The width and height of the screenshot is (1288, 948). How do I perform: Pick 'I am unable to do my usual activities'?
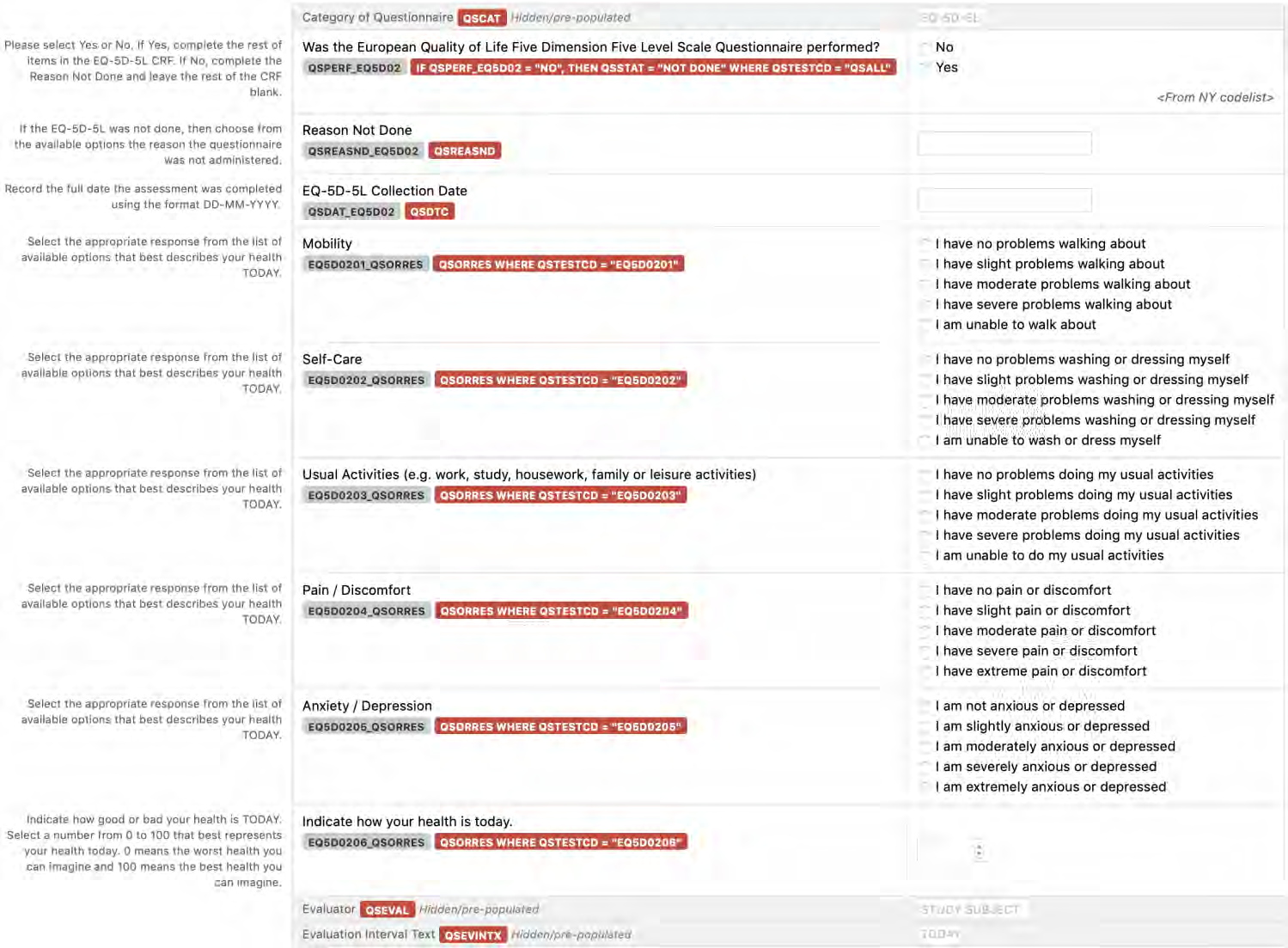[925, 555]
